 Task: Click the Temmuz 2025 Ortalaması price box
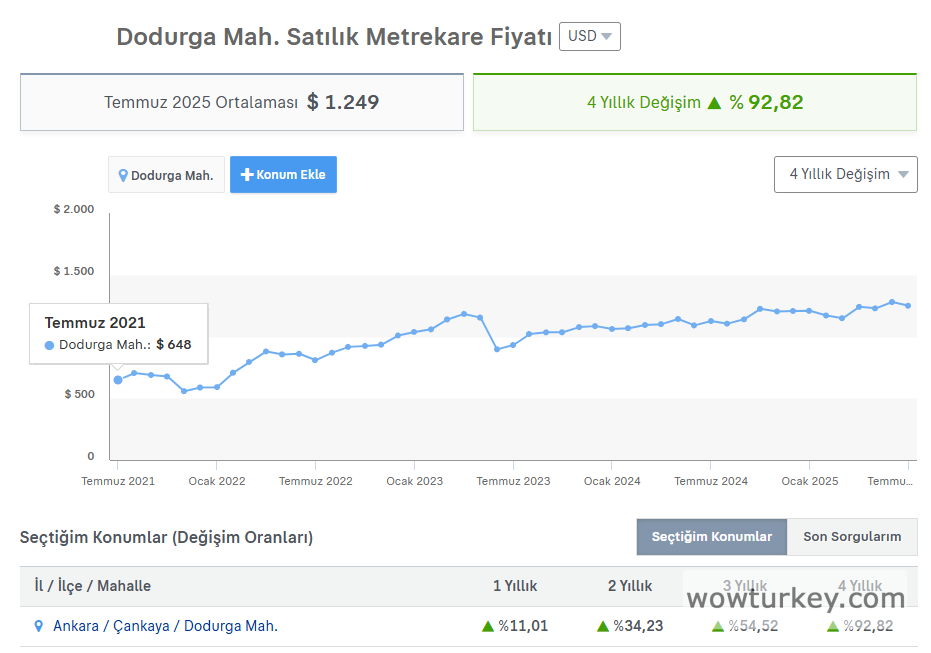tap(241, 102)
